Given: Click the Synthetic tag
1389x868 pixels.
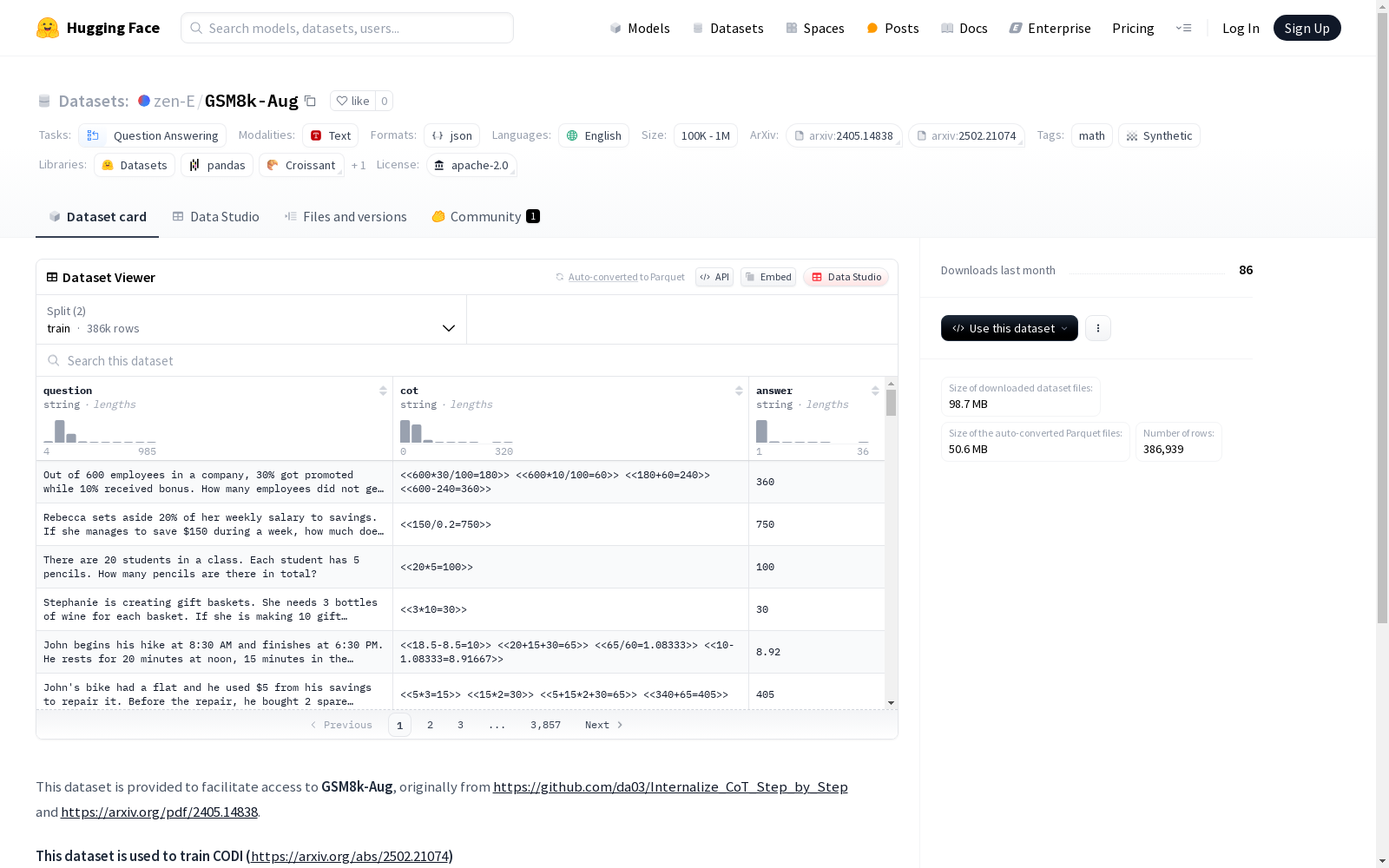Looking at the screenshot, I should (x=1159, y=135).
